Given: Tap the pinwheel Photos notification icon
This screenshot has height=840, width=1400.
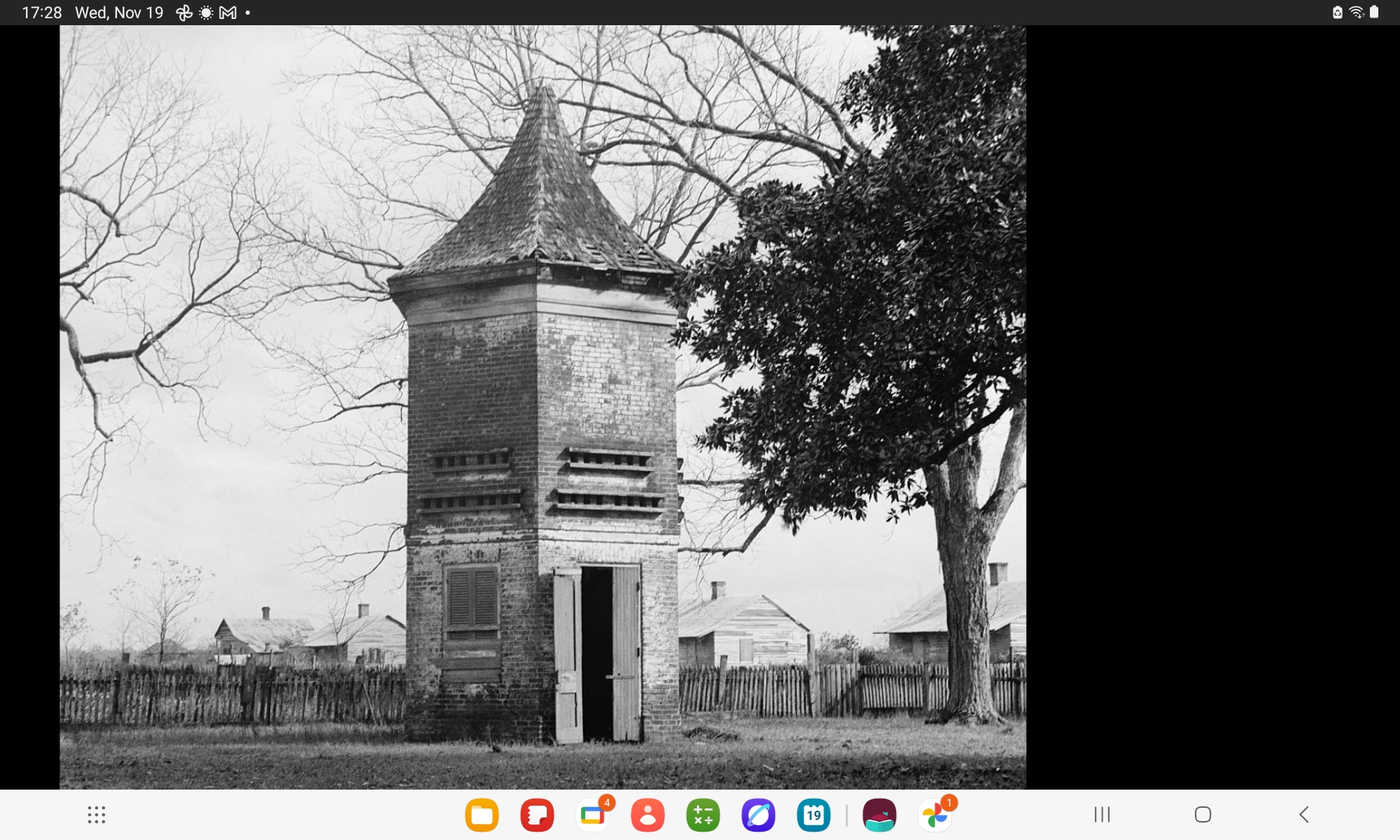Looking at the screenshot, I should [184, 13].
